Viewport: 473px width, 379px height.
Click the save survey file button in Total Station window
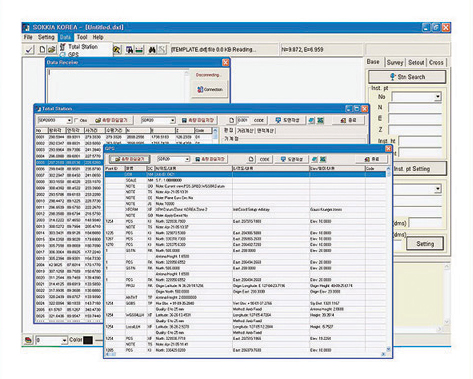(198, 120)
